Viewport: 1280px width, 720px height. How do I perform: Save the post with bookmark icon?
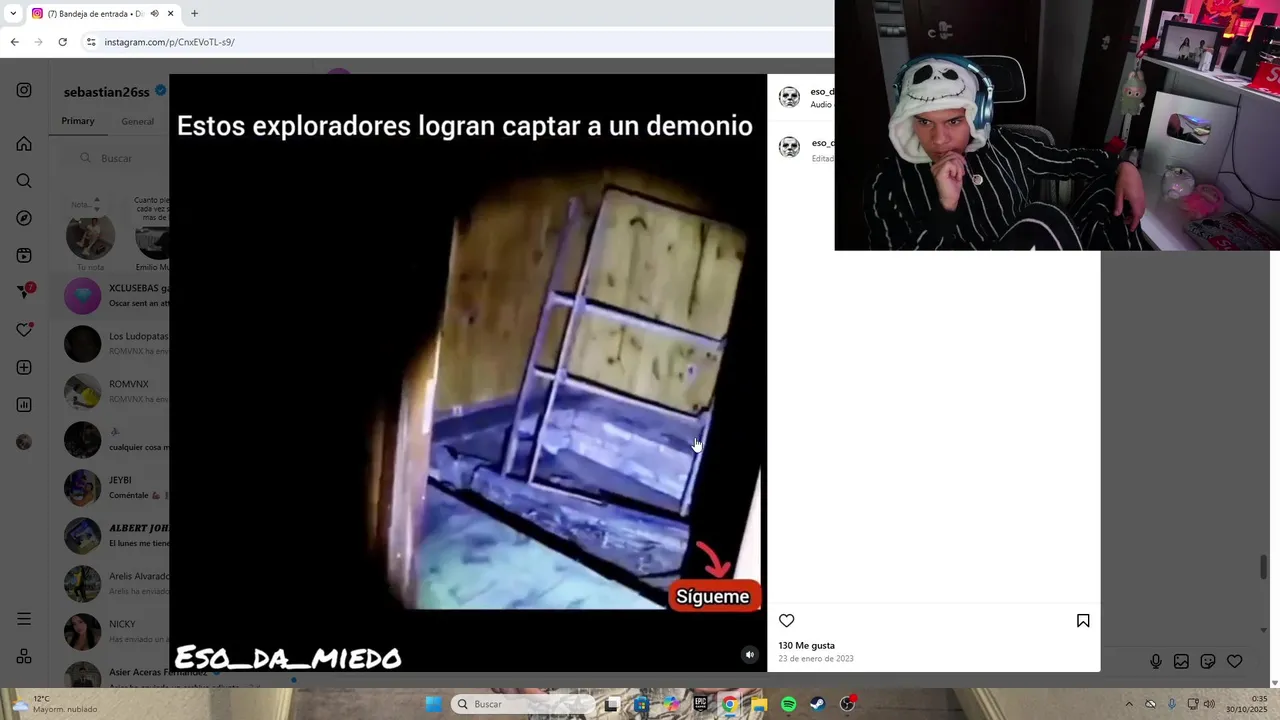coord(1083,621)
